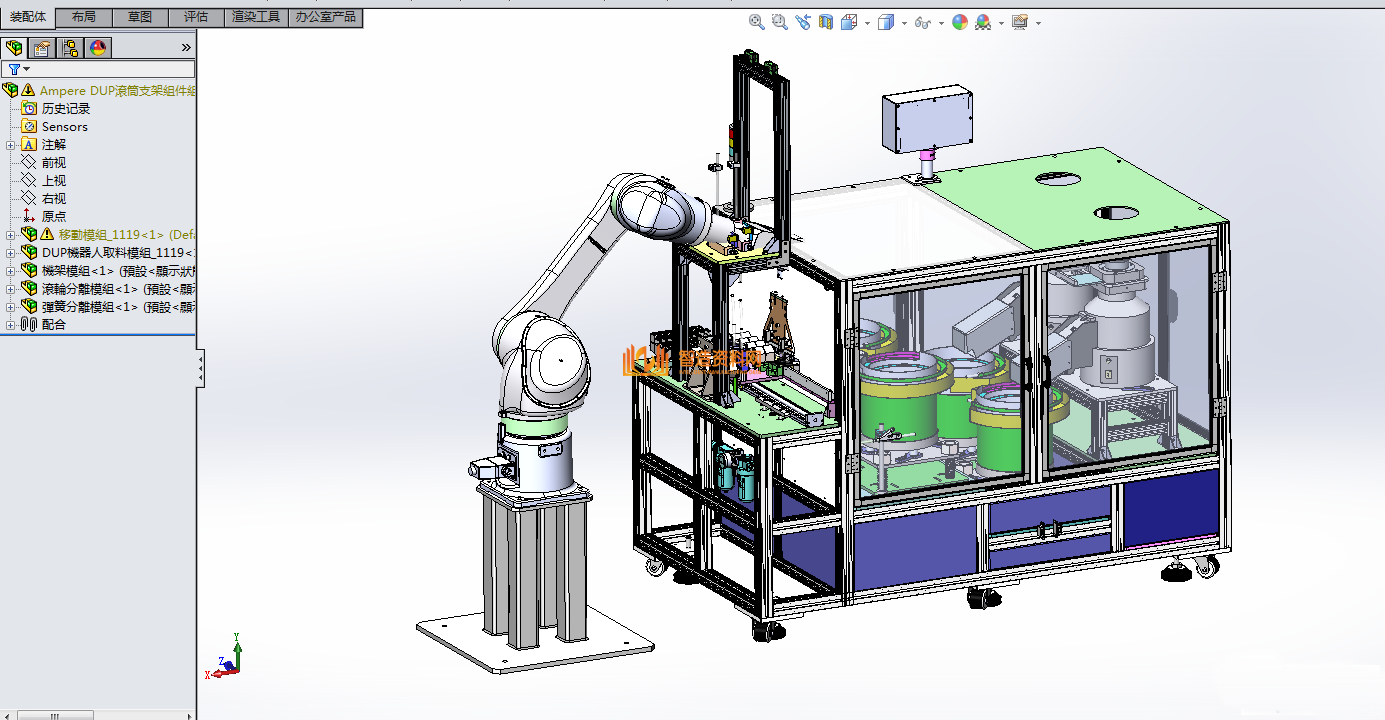Switch to the PropertyManager panel tab icon
The image size is (1385, 720).
pyautogui.click(x=42, y=48)
